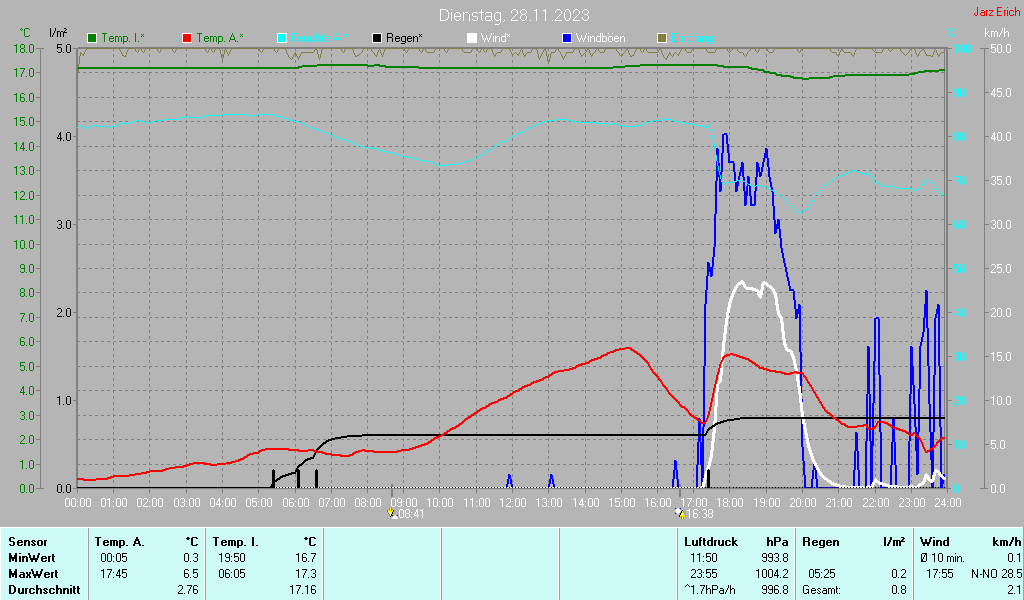Click the rain time '05:25'
Image resolution: width=1024 pixels, height=600 pixels.
pos(822,574)
